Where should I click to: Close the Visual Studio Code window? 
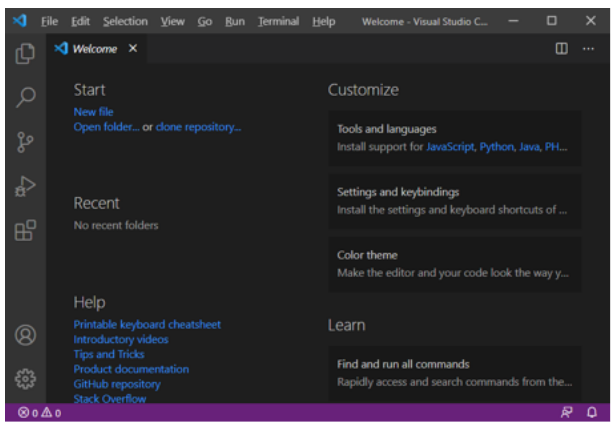tap(590, 20)
